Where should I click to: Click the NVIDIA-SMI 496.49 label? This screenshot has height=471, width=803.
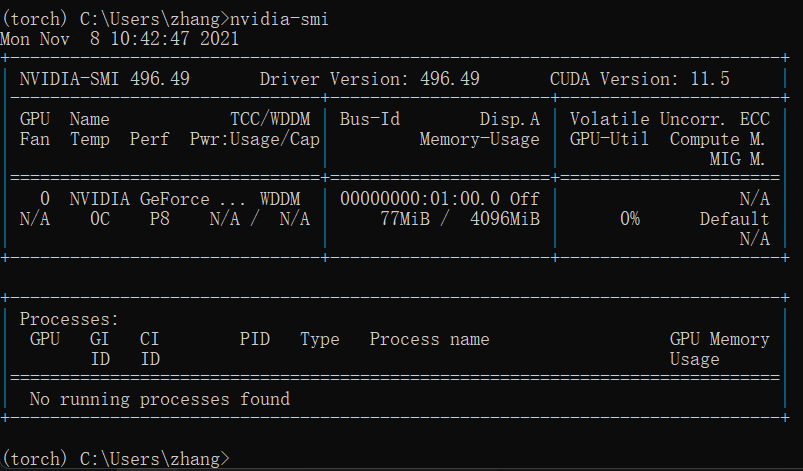coord(104,79)
